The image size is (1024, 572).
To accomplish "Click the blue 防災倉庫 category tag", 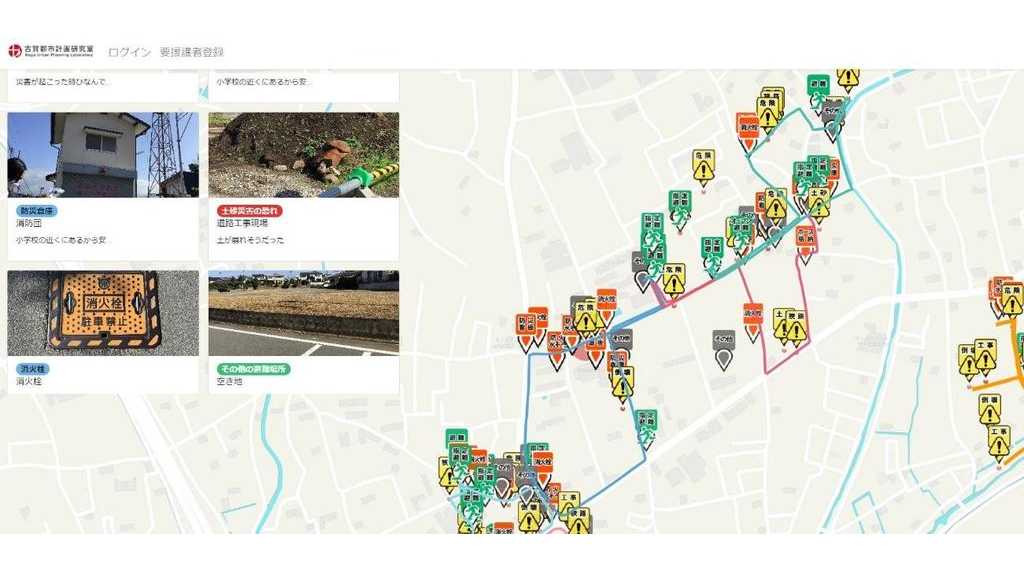I will tap(37, 211).
